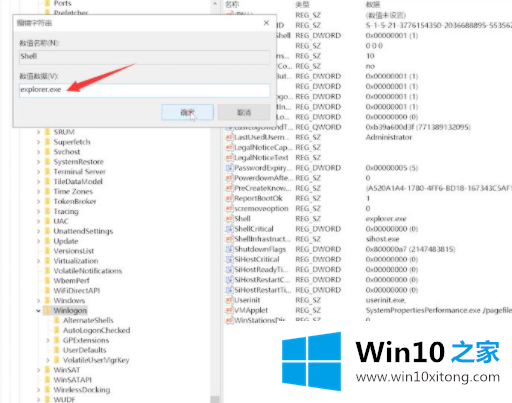Select the WirelessDocking folder icon
This screenshot has height=403, width=512.
click(x=48, y=390)
